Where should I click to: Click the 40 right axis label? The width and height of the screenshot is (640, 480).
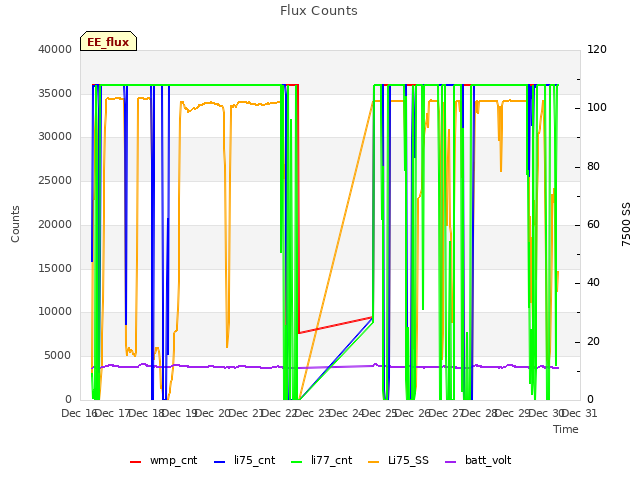tap(593, 283)
